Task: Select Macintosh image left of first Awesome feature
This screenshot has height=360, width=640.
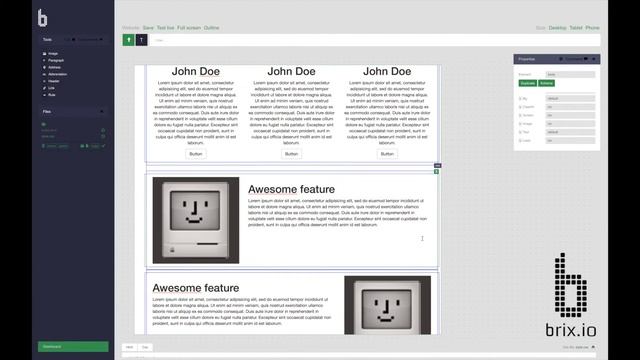Action: tap(196, 220)
